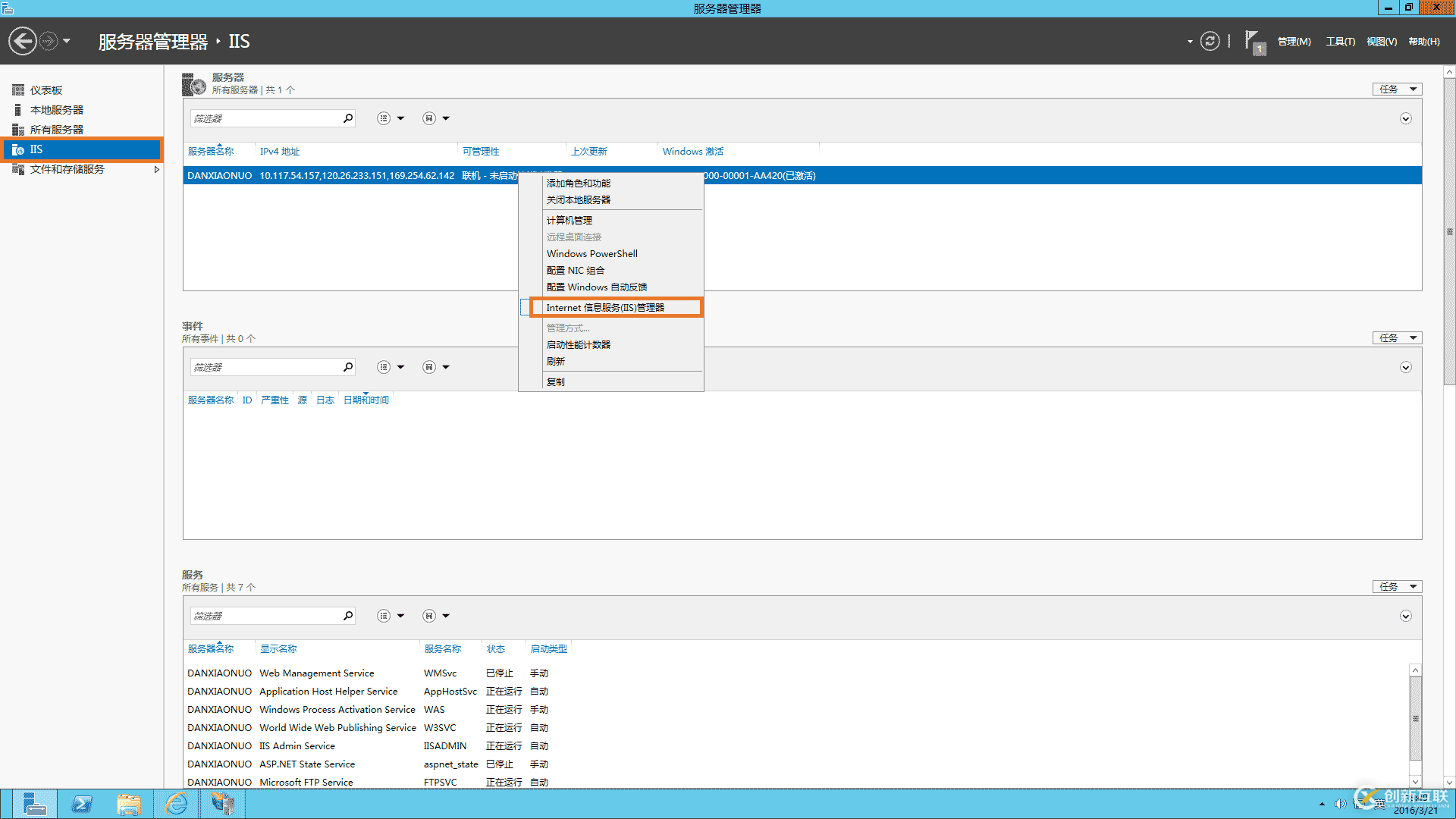Open the 任务 dropdown in 事件 section
This screenshot has height=819, width=1456.
[1397, 338]
